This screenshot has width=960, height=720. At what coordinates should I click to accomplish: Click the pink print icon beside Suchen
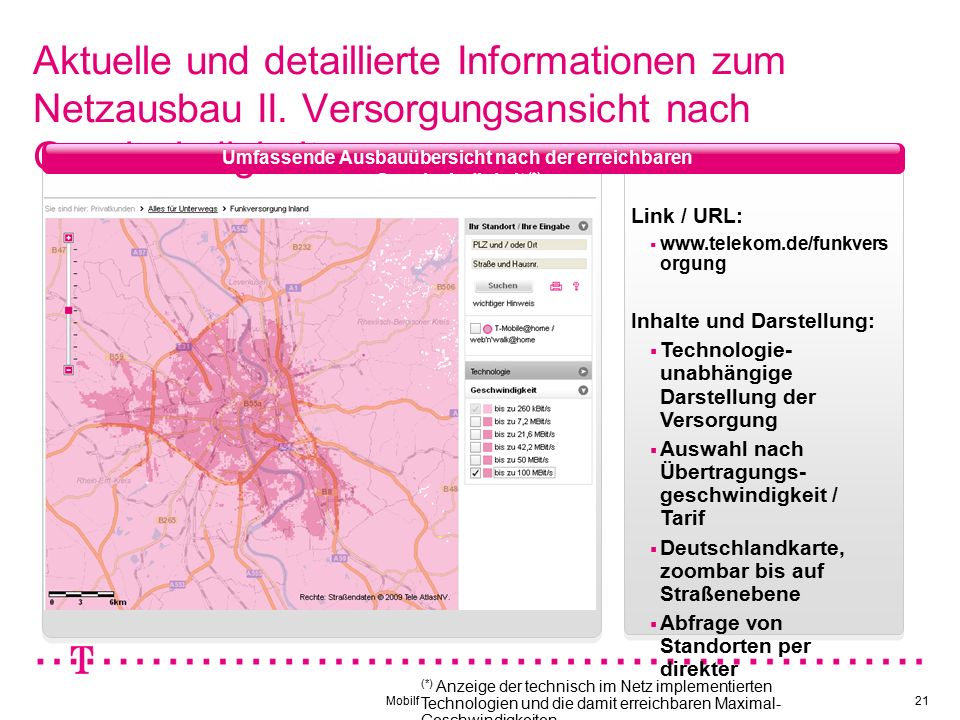[x=556, y=286]
